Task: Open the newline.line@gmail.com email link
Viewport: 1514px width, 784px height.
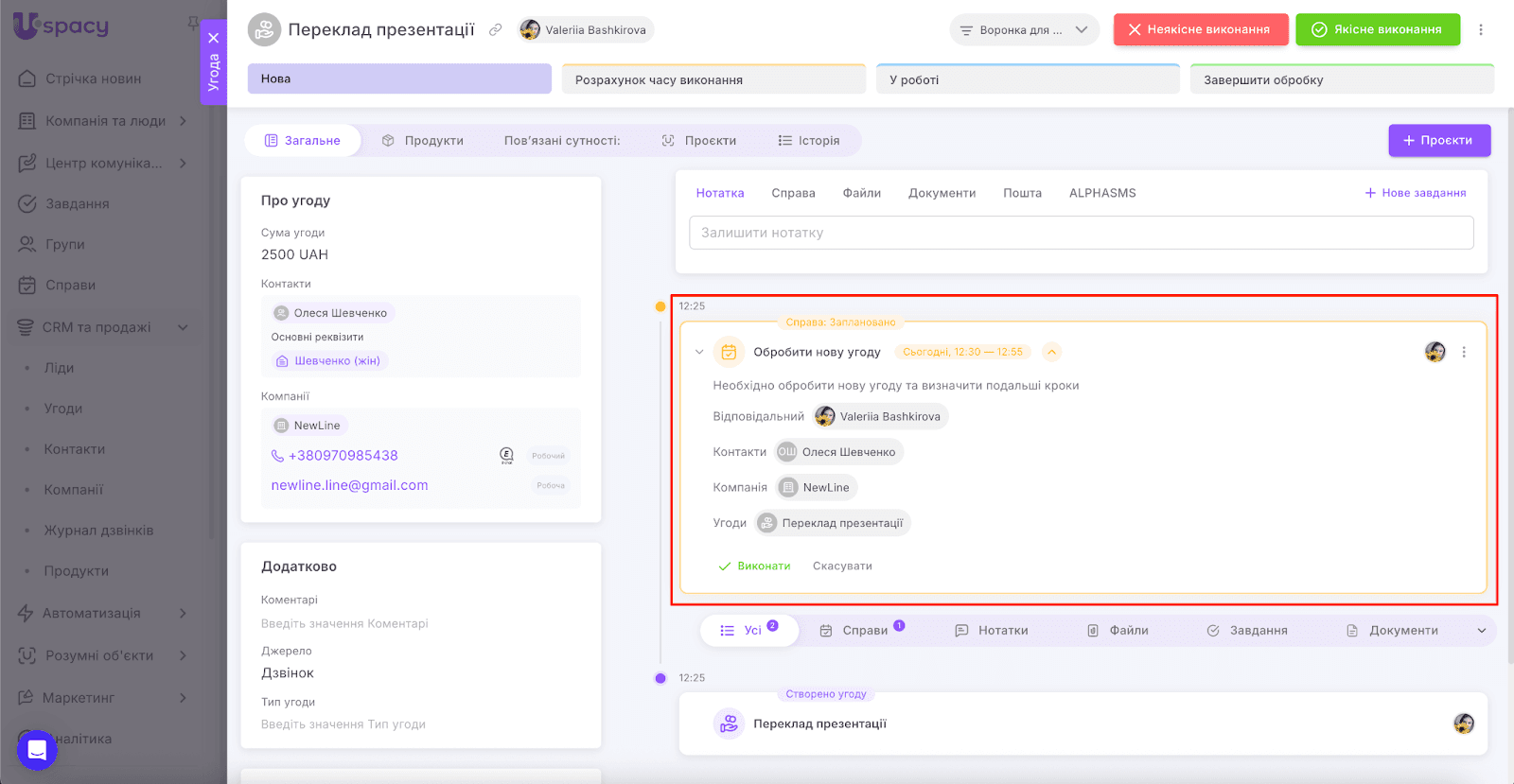Action: [x=349, y=485]
